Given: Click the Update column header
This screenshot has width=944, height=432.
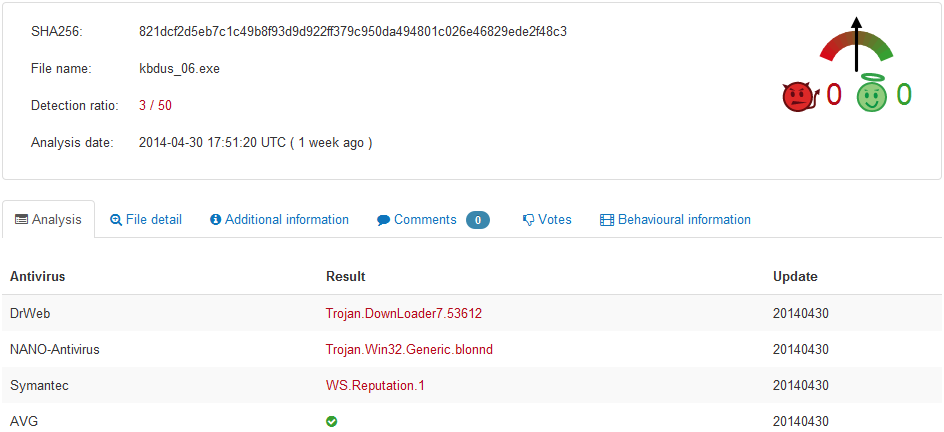Looking at the screenshot, I should click(795, 277).
